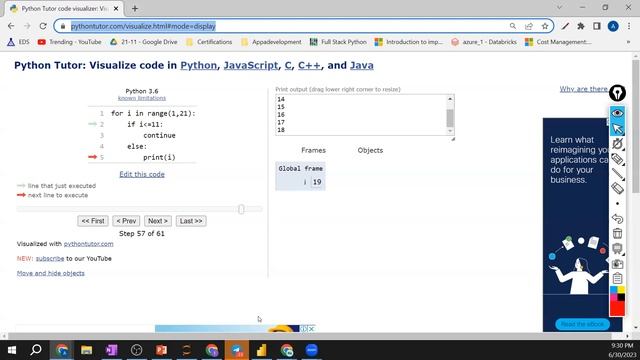640x360 pixels.
Task: Open the browser extensions puzzle icon
Action: 581,26
